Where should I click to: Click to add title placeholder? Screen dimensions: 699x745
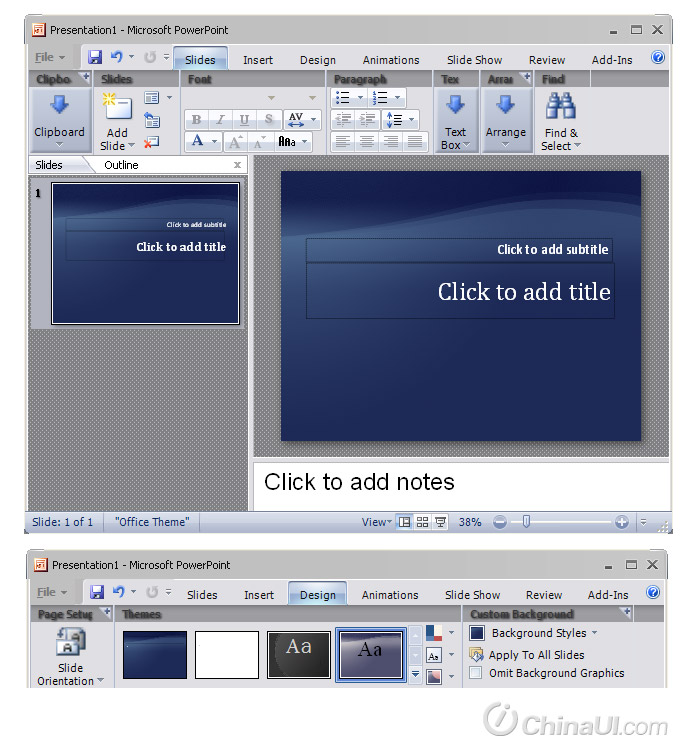[460, 291]
